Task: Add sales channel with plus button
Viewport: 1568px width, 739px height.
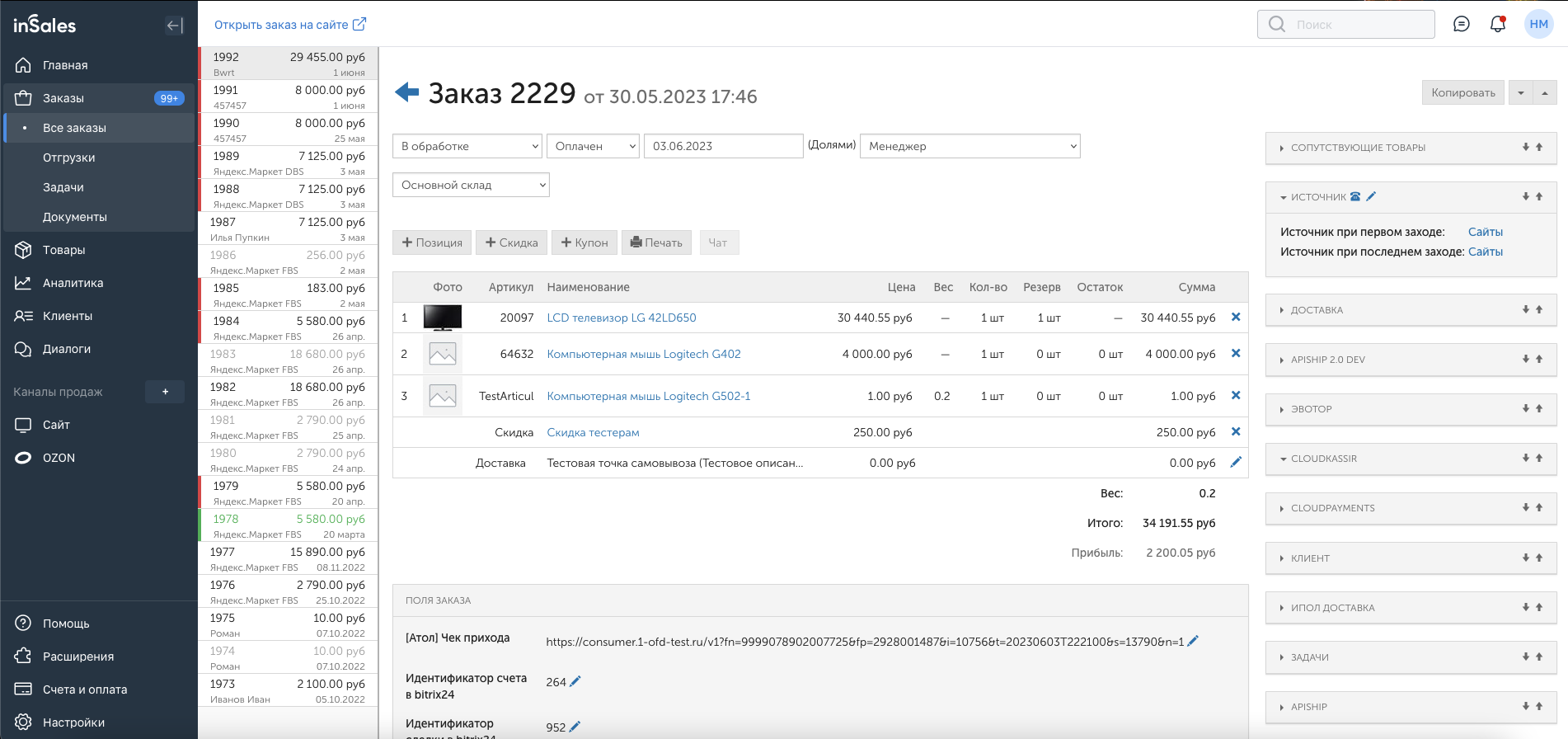Action: click(165, 392)
